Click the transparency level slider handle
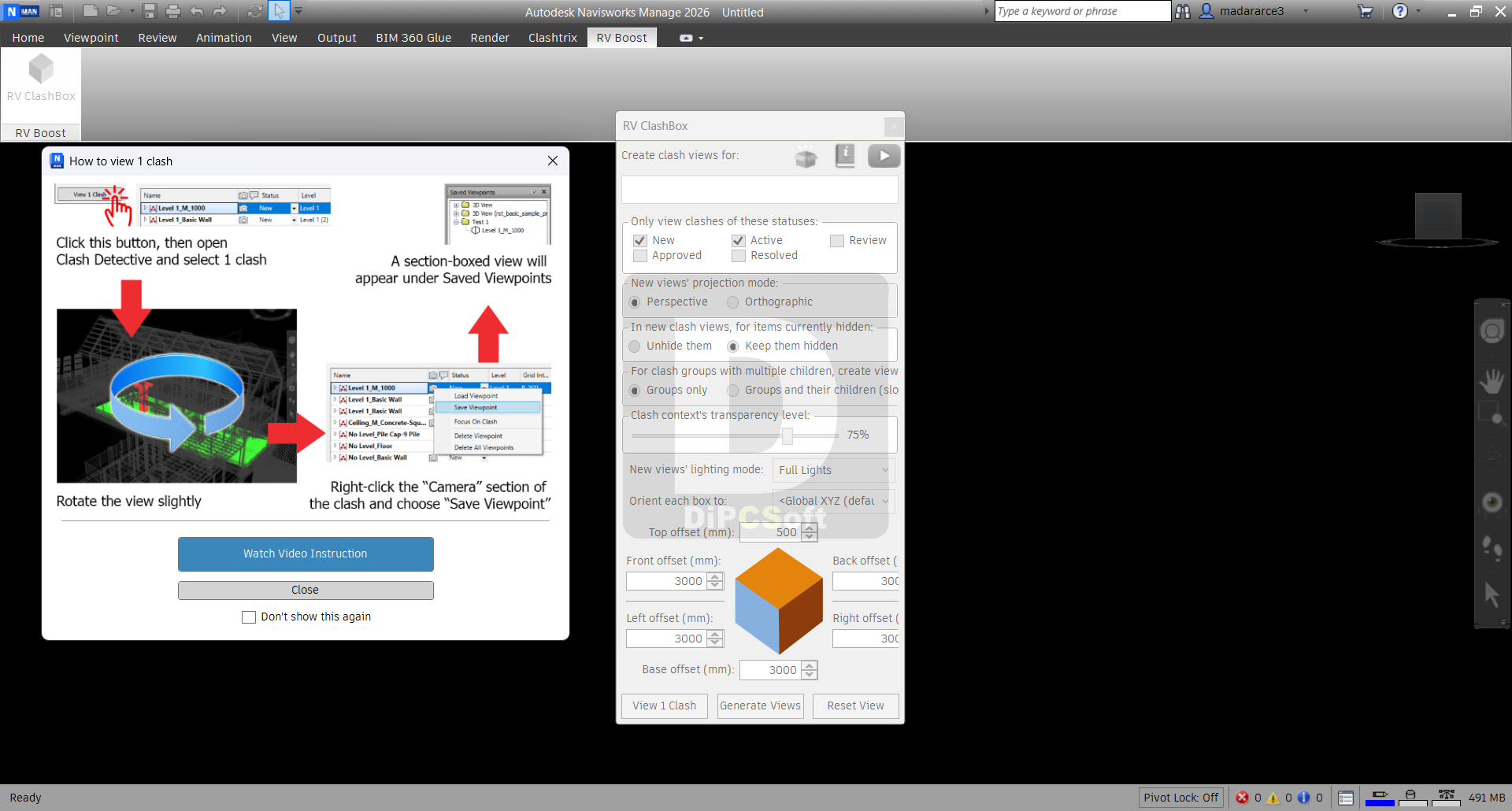The width and height of the screenshot is (1512, 811). coord(787,435)
